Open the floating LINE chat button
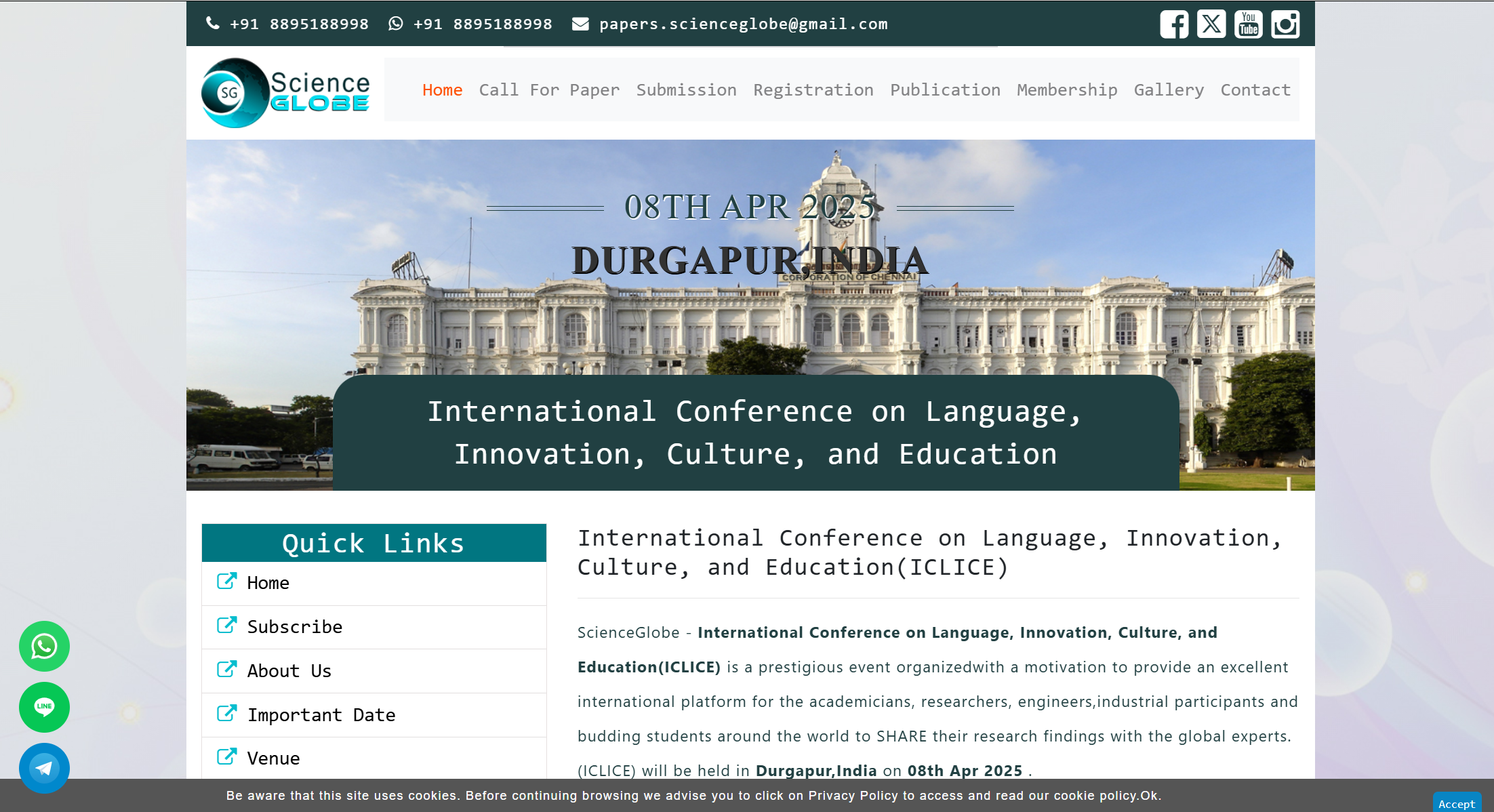1494x812 pixels. [44, 707]
